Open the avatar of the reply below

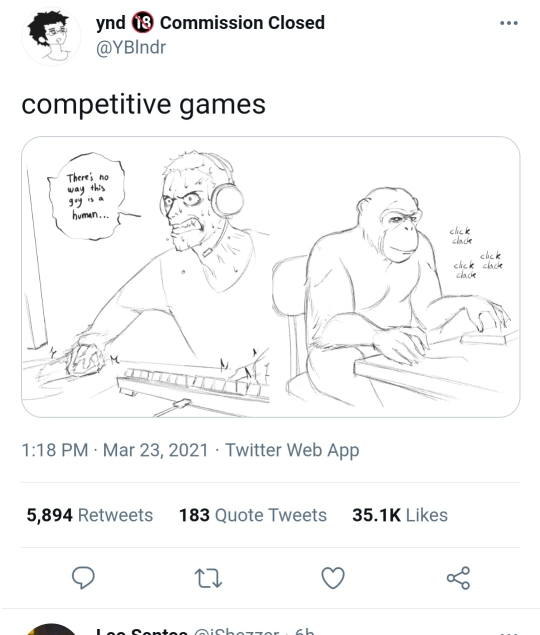51,630
